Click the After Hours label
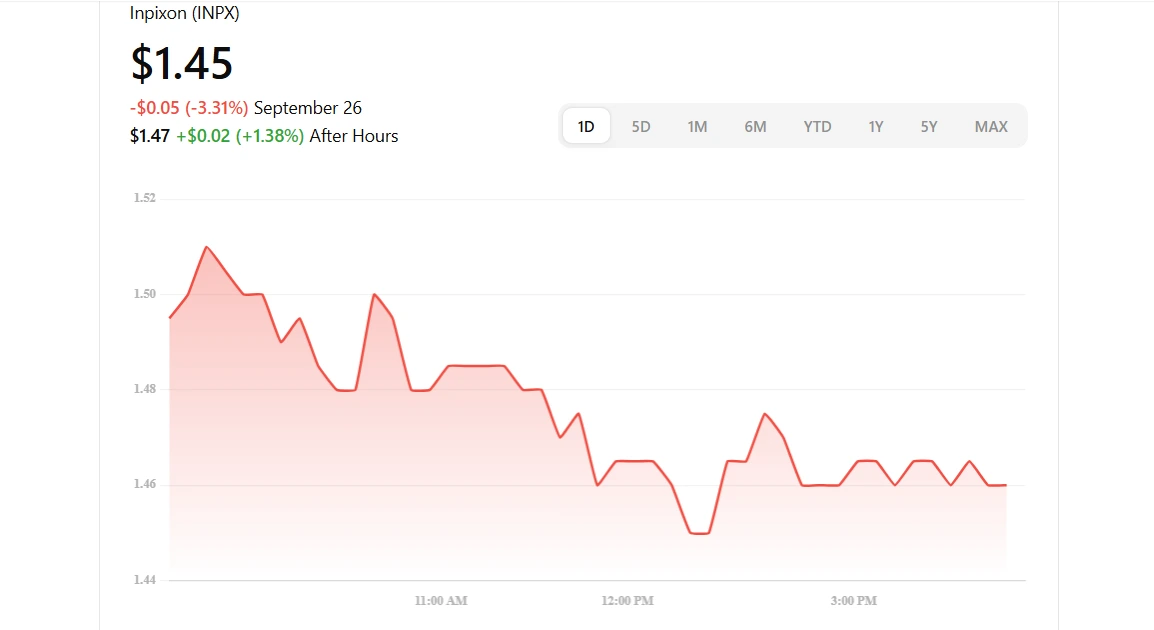1154x630 pixels. (354, 136)
